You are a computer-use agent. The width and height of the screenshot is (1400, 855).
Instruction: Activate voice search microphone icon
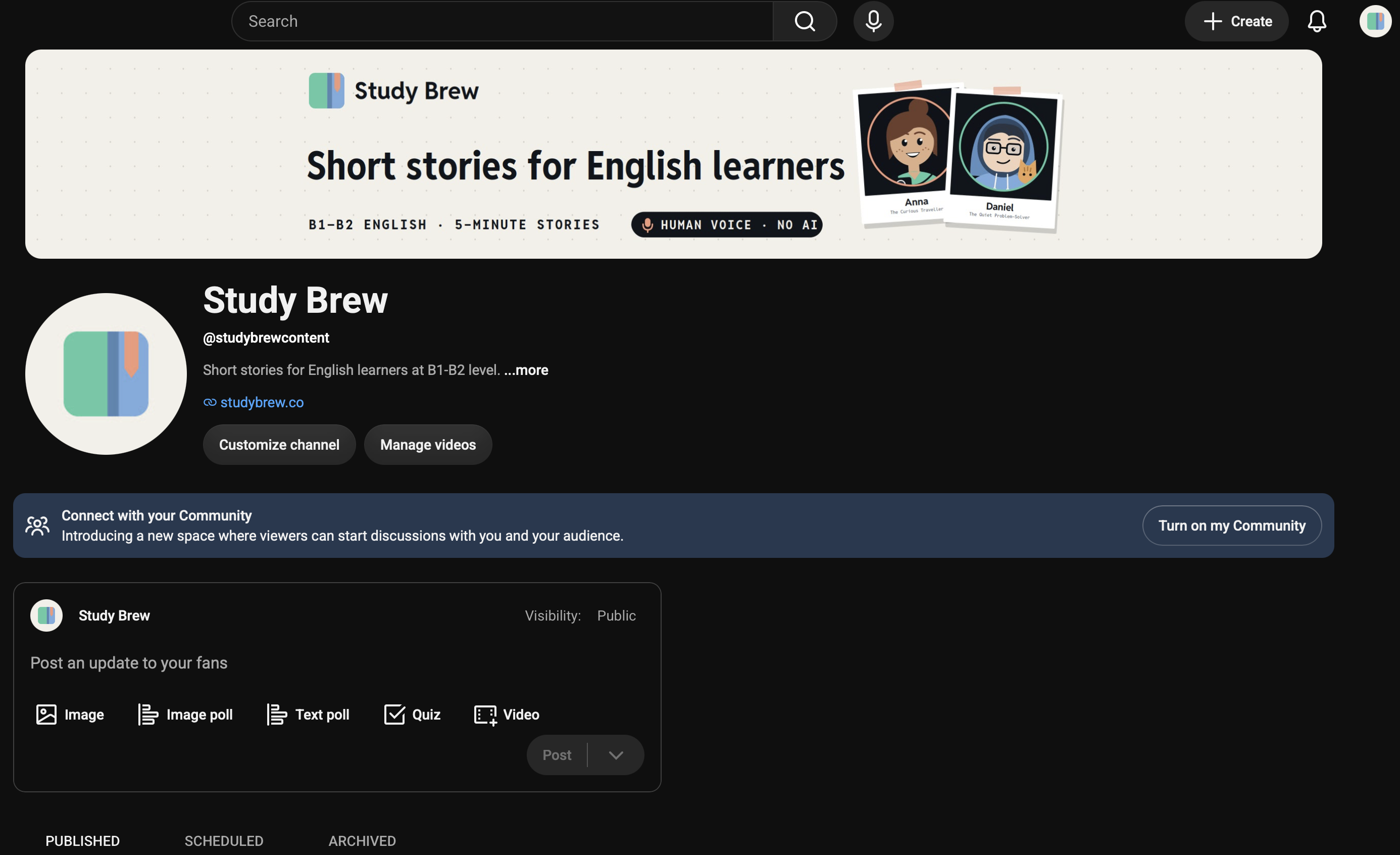(873, 21)
